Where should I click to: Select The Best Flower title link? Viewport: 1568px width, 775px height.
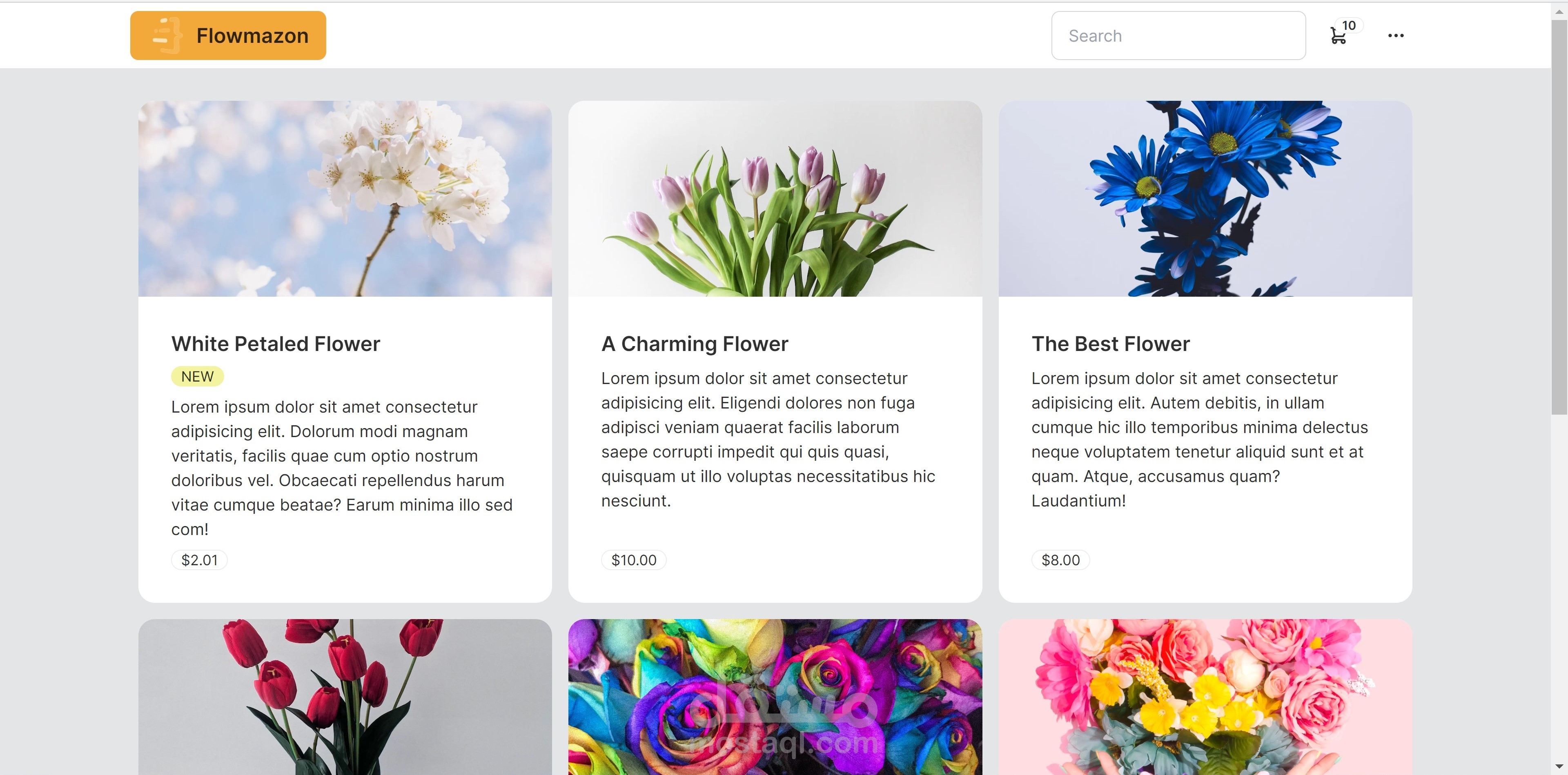[x=1110, y=343]
